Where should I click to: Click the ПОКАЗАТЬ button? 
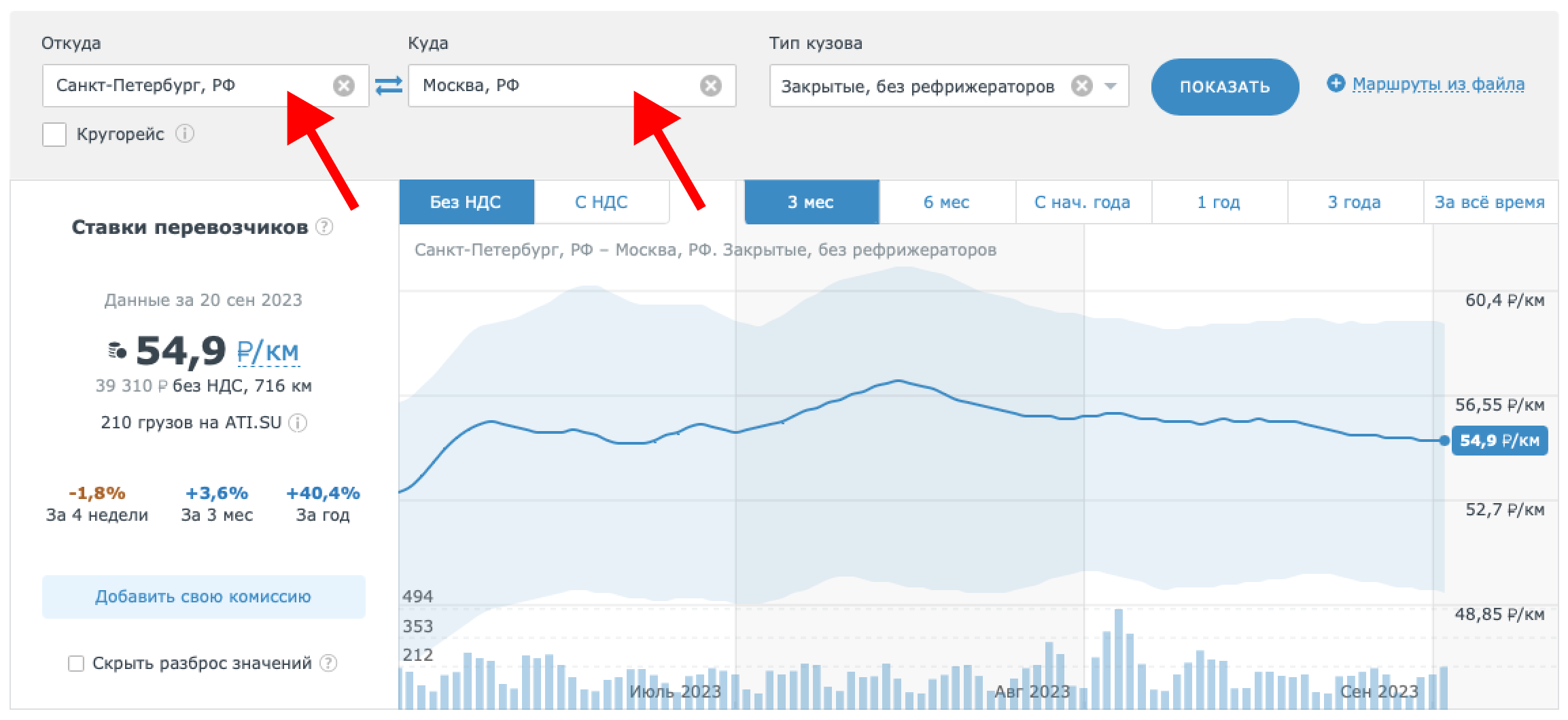coord(1225,86)
